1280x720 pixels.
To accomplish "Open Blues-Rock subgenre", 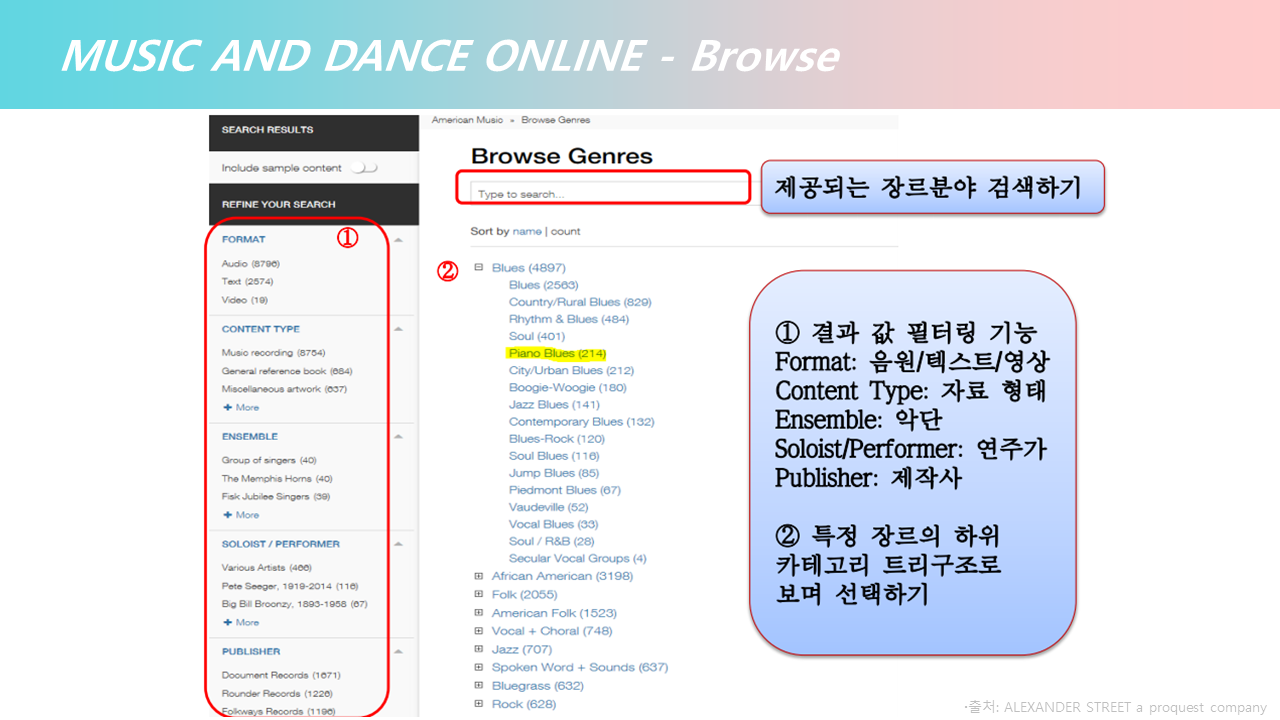I will click(557, 439).
